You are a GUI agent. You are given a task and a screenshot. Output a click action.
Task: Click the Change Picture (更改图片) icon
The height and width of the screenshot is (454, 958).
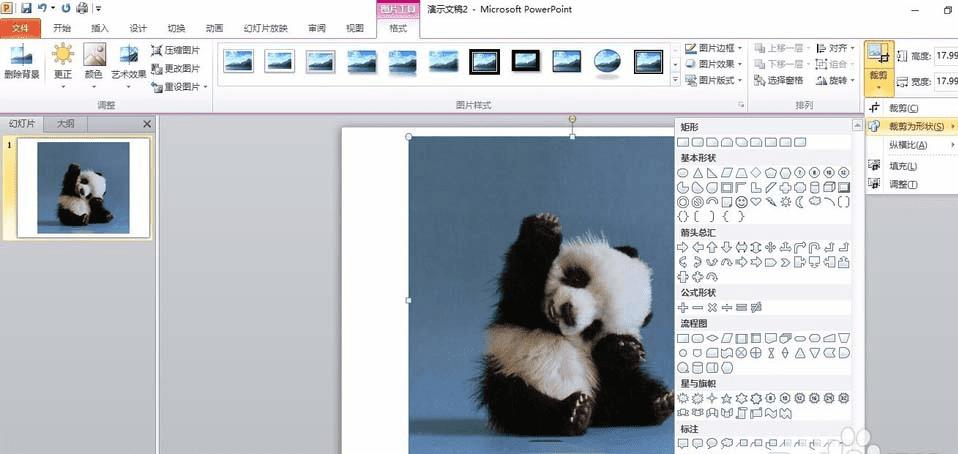tap(157, 68)
